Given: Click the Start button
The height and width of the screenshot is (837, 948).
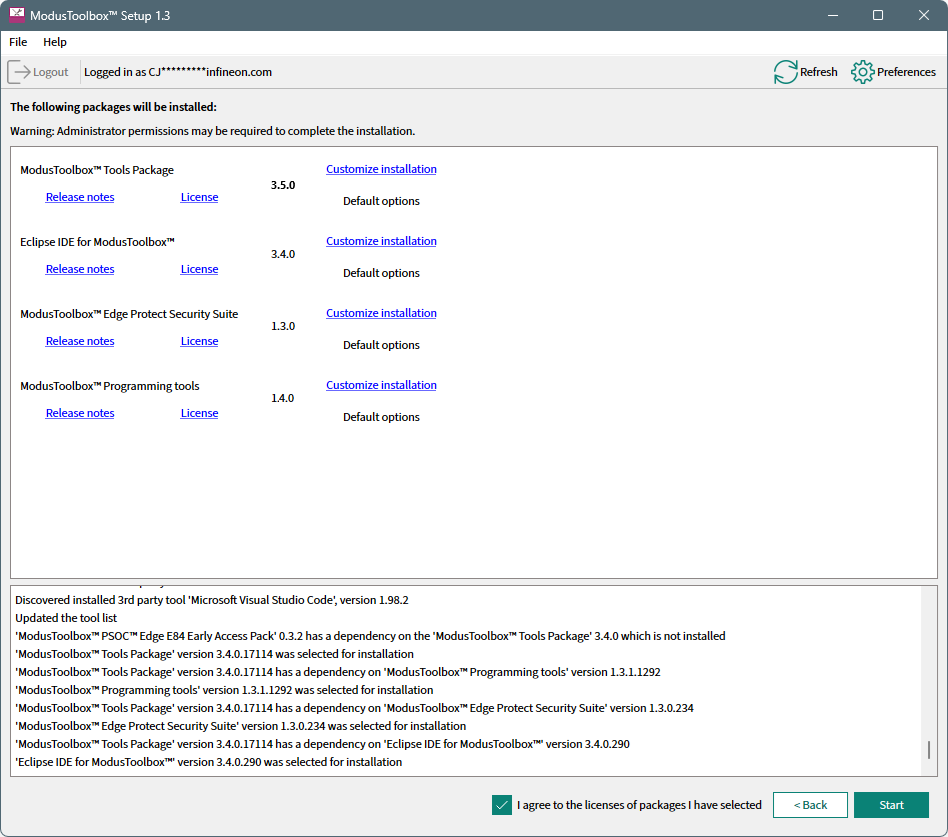Looking at the screenshot, I should [891, 805].
